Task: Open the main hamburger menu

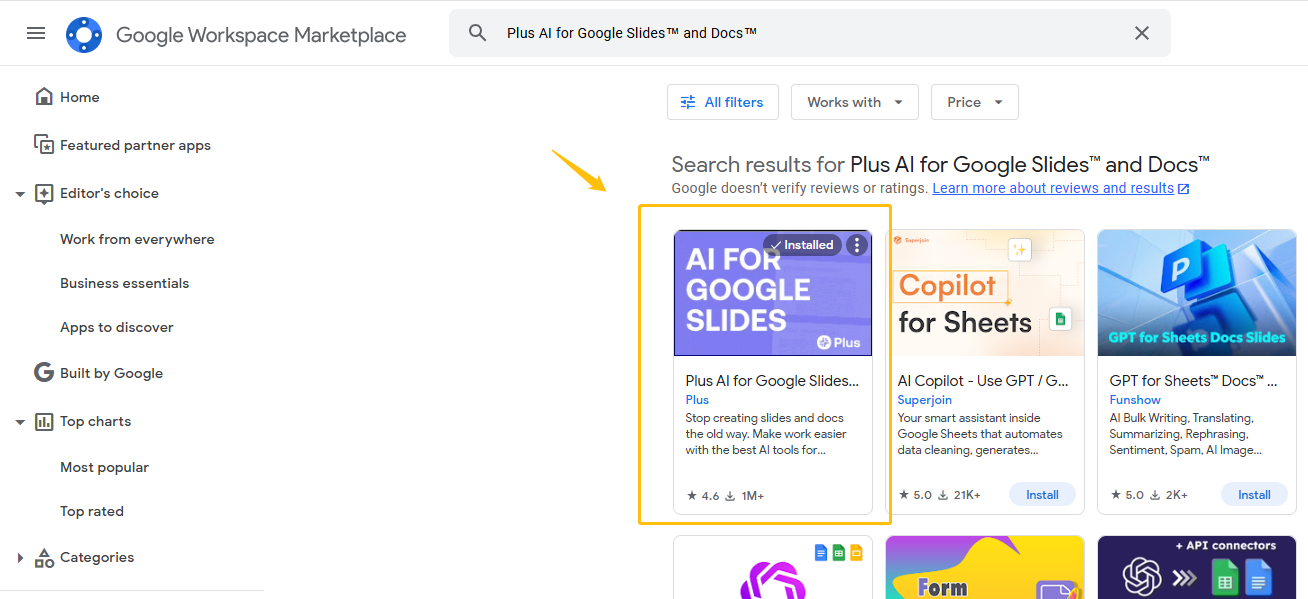Action: [36, 33]
